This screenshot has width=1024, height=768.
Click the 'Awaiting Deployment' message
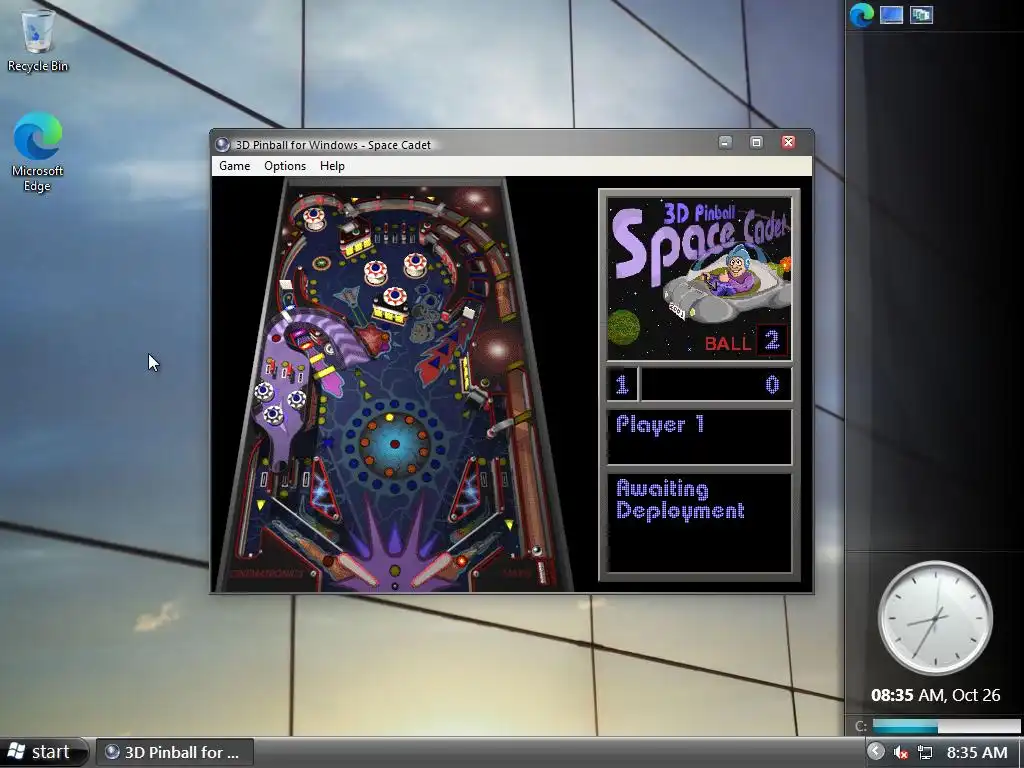(x=680, y=500)
